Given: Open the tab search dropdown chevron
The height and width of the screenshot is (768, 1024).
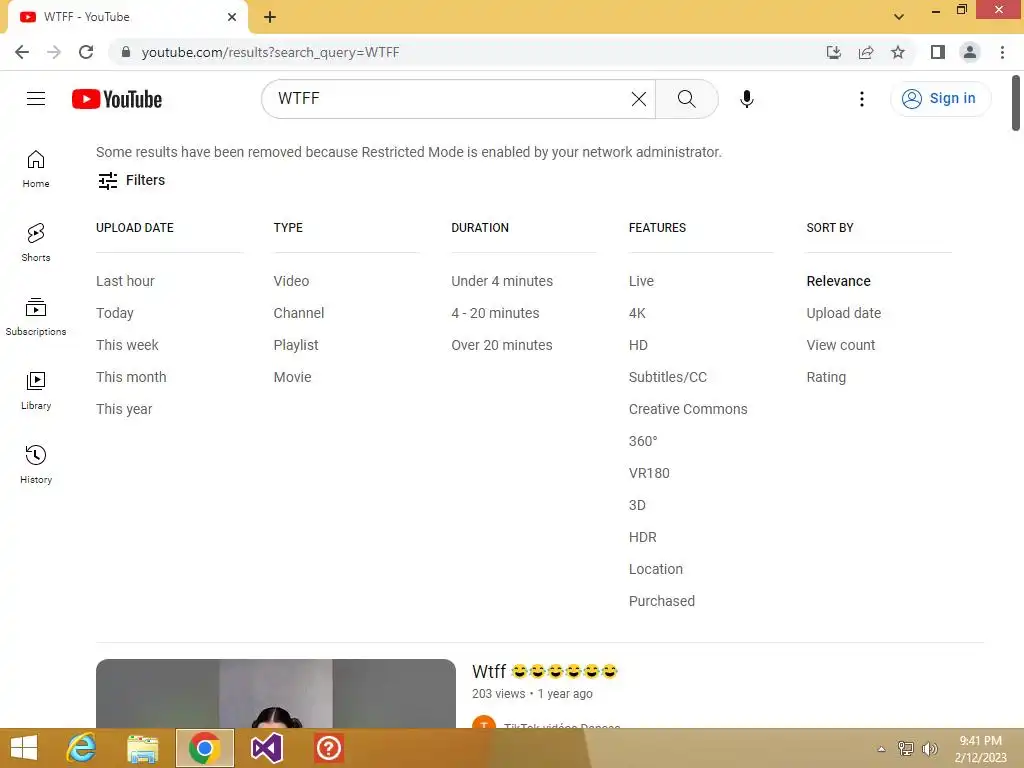Looking at the screenshot, I should (x=899, y=17).
